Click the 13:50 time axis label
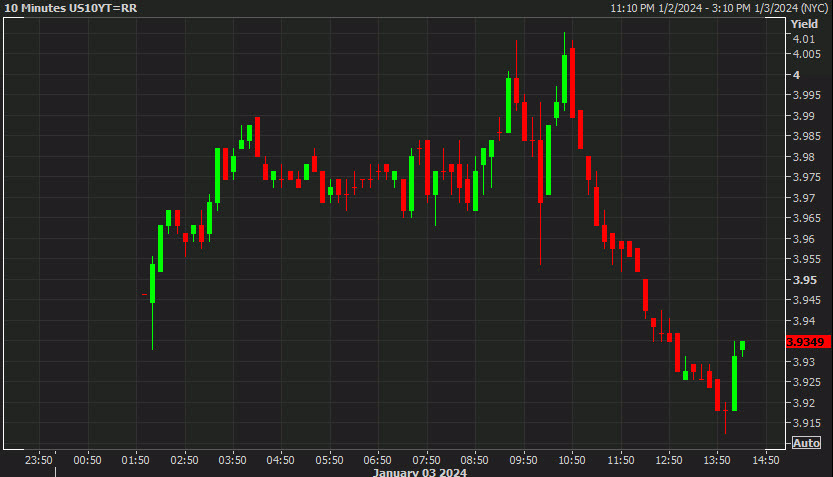Image resolution: width=833 pixels, height=477 pixels. (717, 460)
